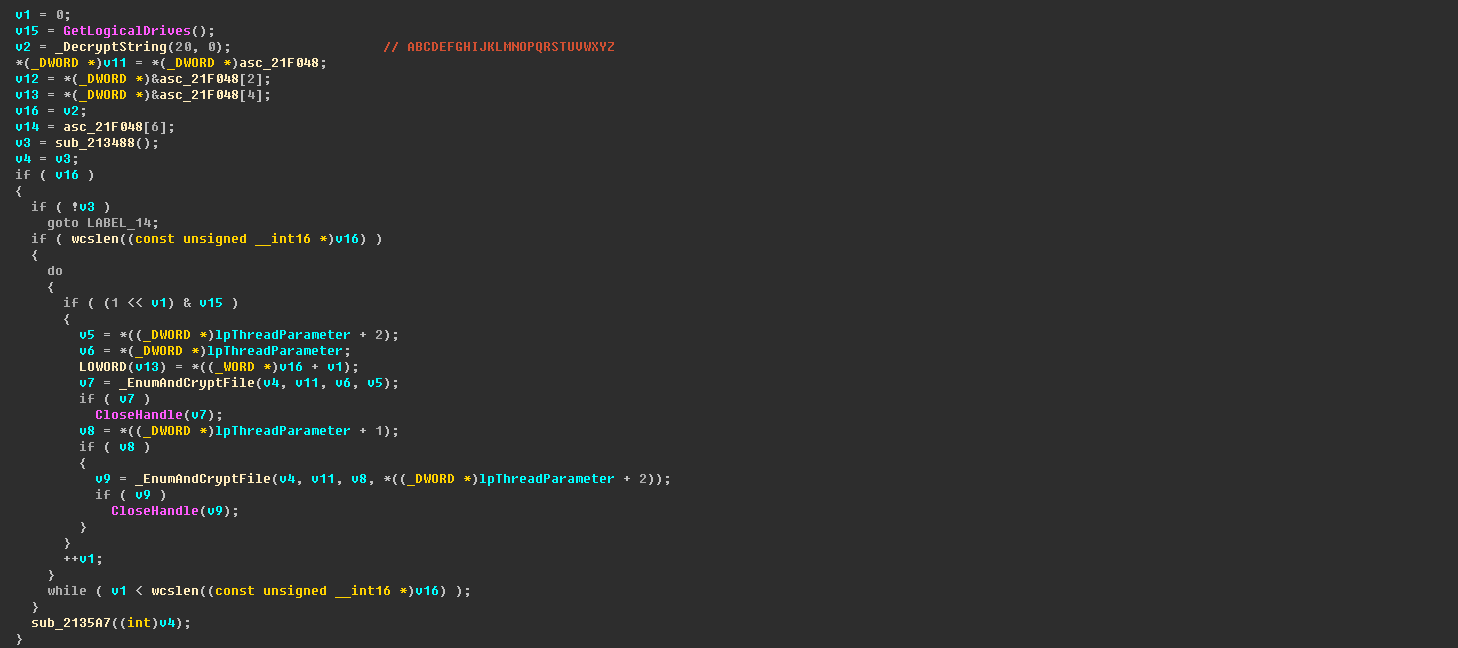Click the v1 = 0 assignment line
1458x648 pixels.
point(42,15)
